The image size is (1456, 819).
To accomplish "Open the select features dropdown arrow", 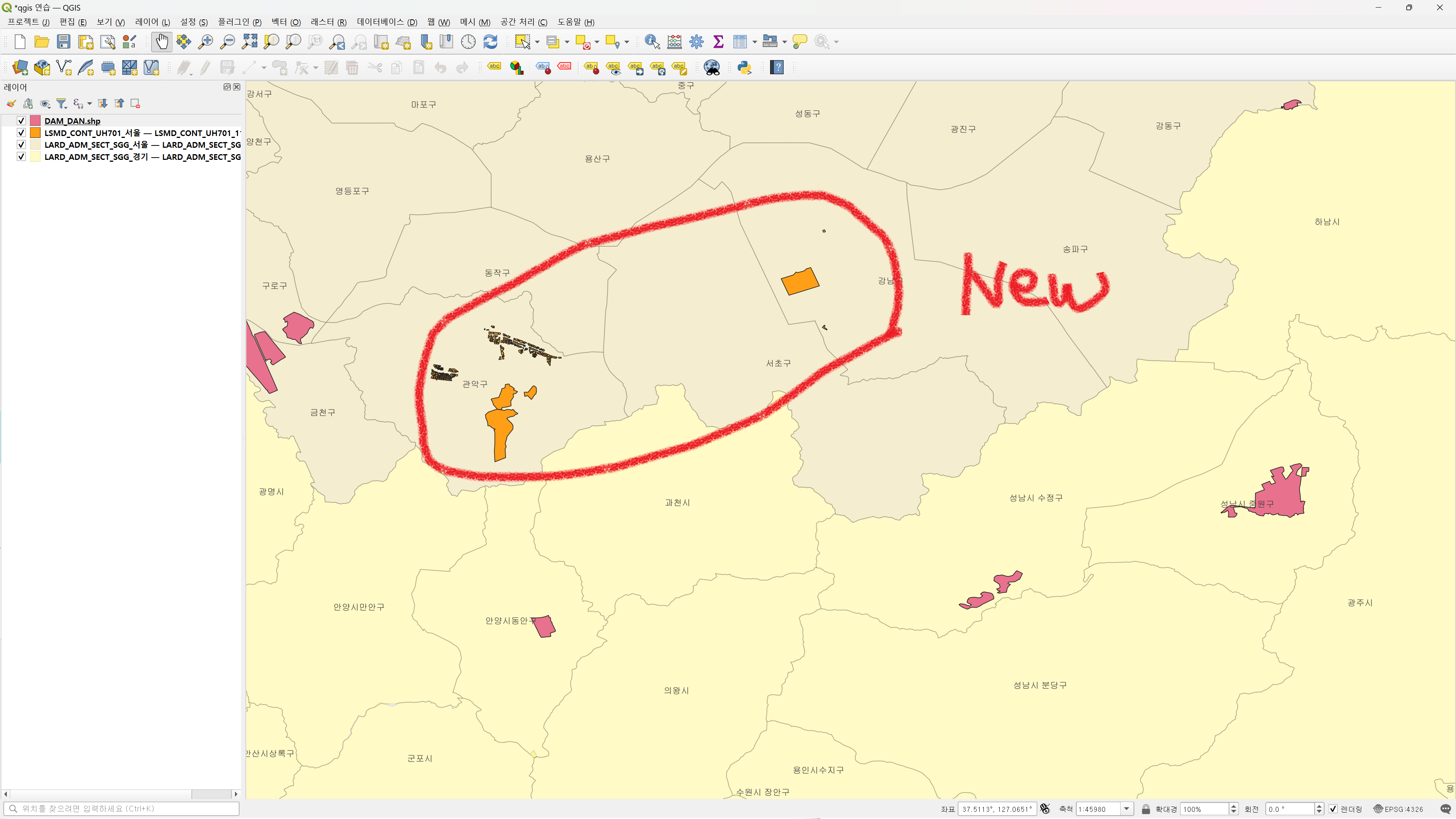I will pyautogui.click(x=537, y=42).
